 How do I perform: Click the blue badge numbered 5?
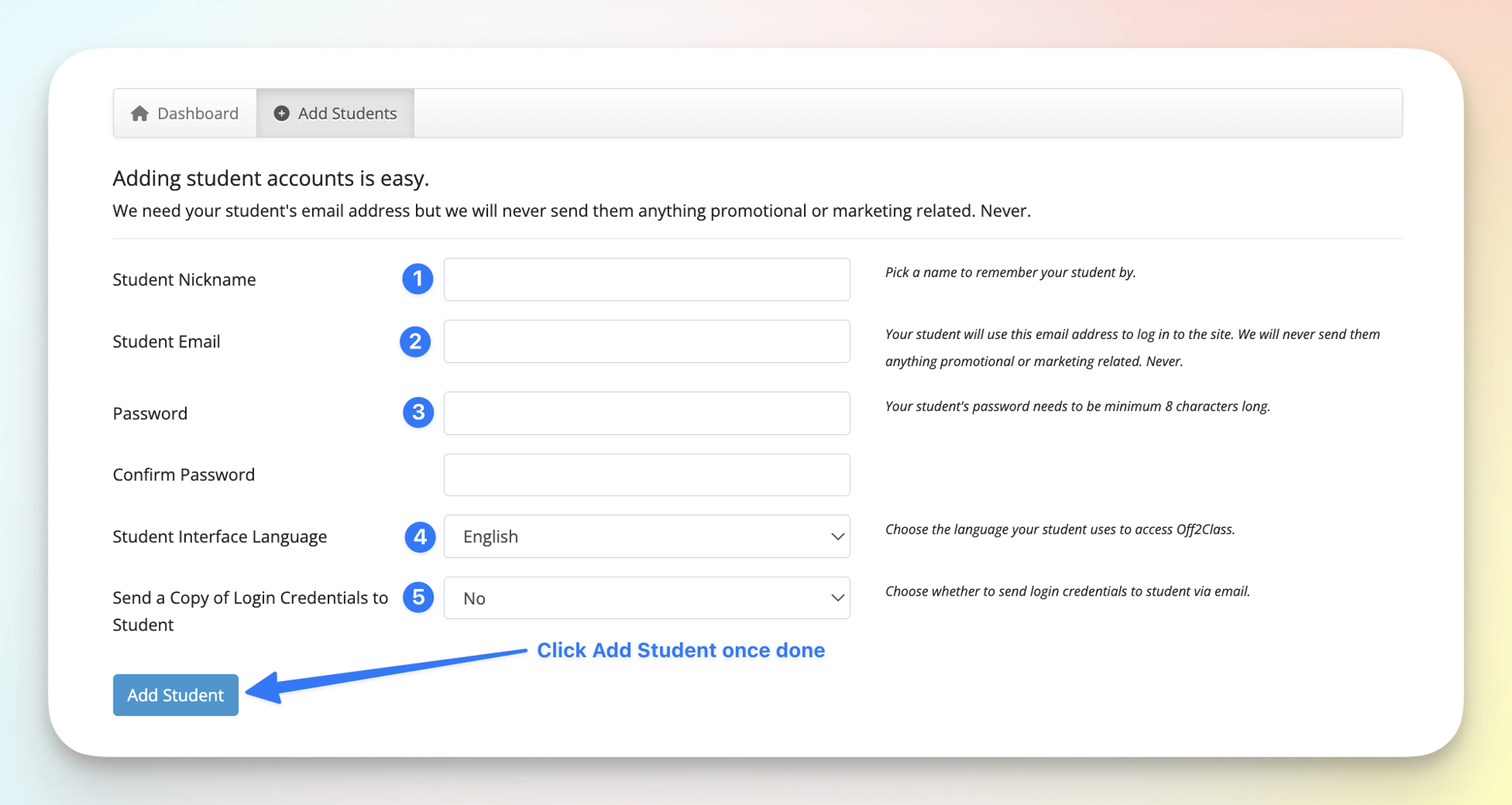click(418, 598)
